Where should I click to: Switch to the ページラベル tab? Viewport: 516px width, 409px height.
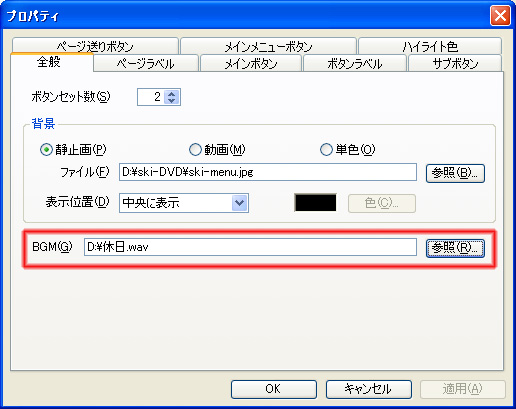(x=146, y=63)
